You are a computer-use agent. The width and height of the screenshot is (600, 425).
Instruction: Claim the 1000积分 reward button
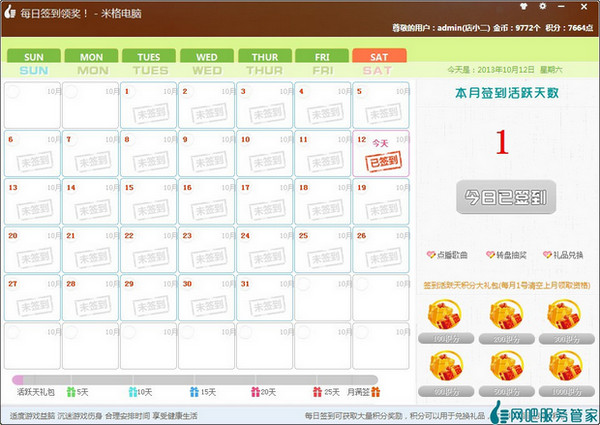[x=566, y=391]
